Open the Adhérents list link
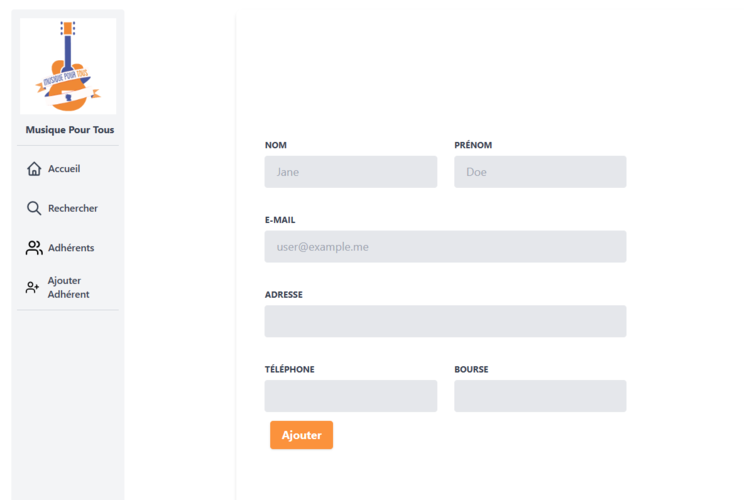744x500 pixels. click(71, 248)
